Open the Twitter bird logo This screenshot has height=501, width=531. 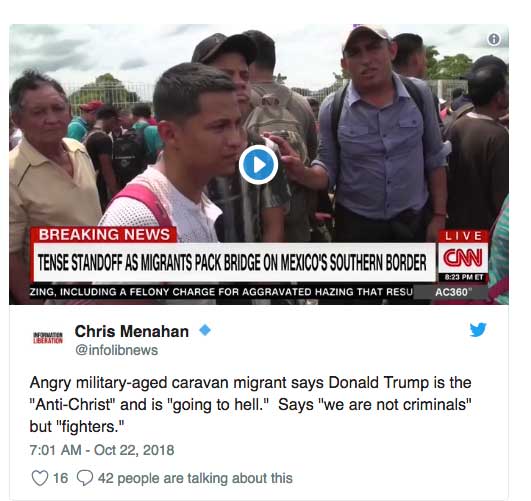coord(478,330)
